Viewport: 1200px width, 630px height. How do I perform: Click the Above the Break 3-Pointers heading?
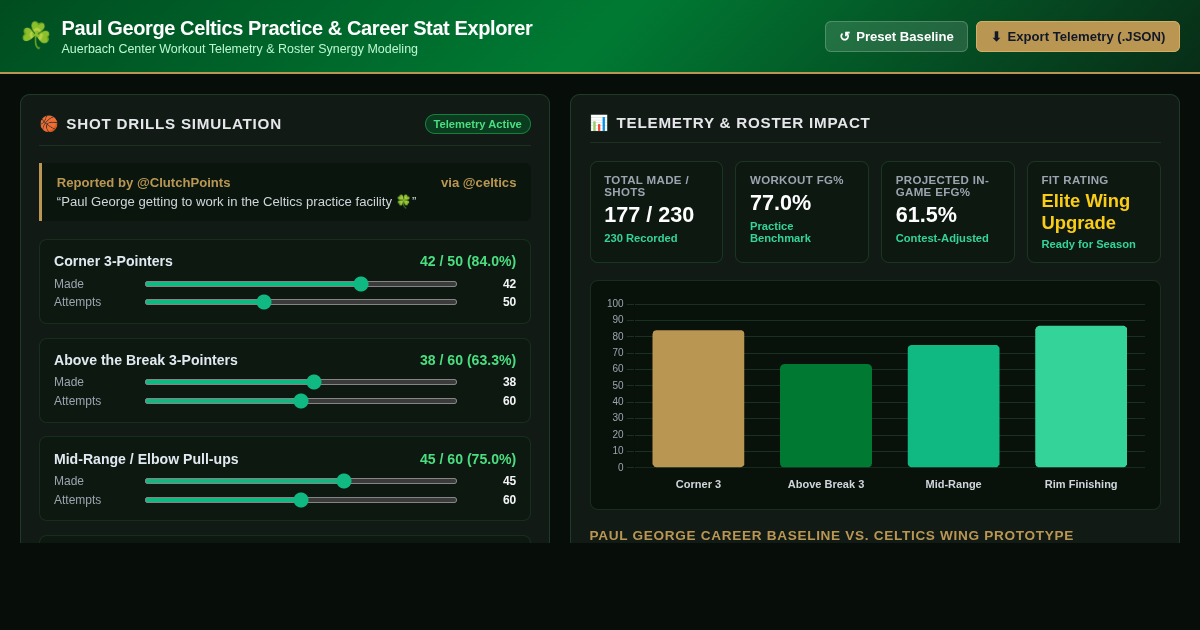click(x=146, y=360)
